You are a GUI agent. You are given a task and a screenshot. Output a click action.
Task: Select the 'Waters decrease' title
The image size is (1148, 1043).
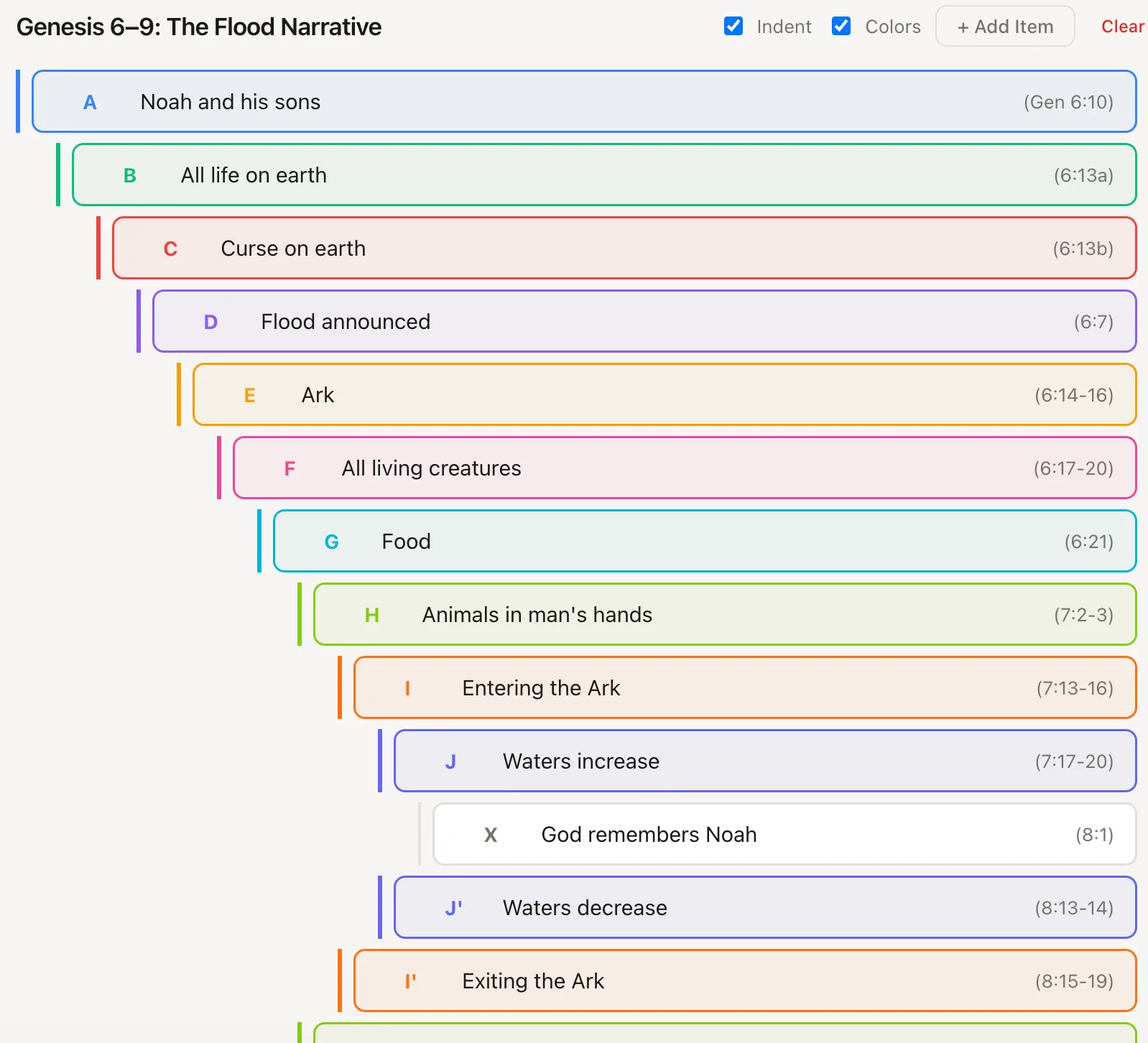(x=585, y=908)
